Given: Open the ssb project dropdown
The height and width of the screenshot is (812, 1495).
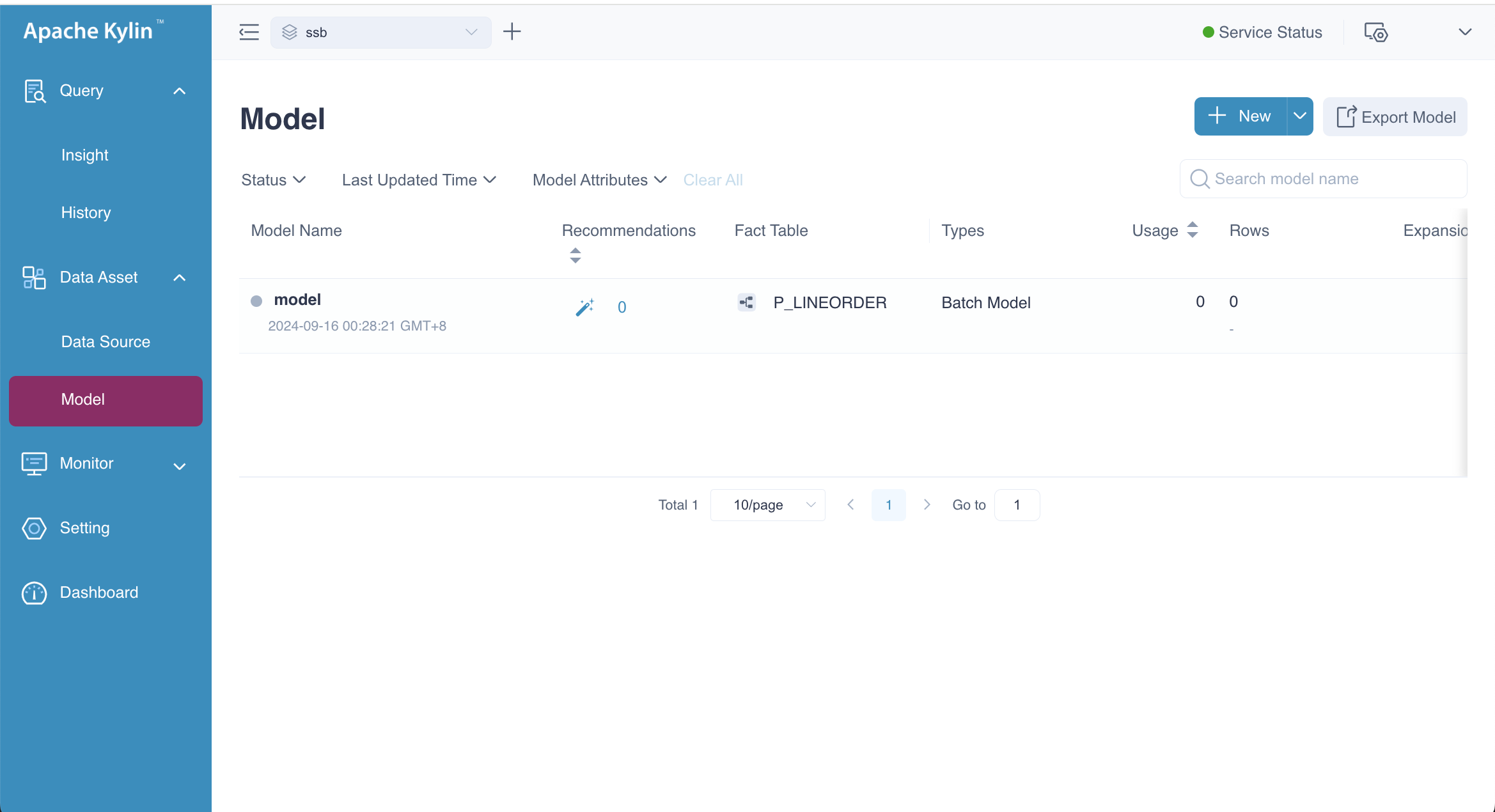Looking at the screenshot, I should (x=380, y=33).
